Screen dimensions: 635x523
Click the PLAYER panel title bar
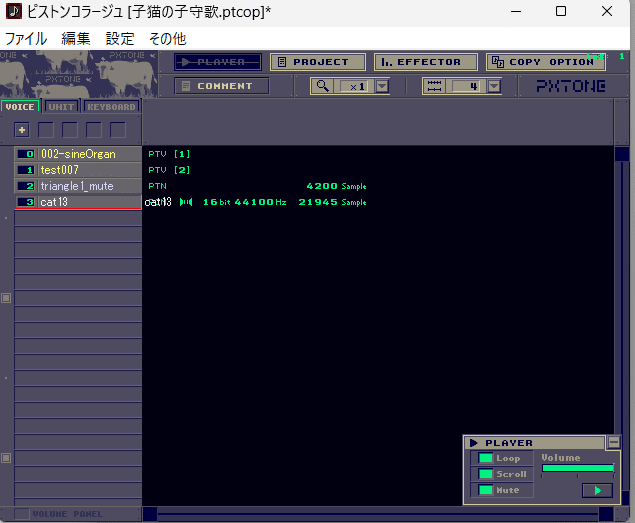tap(535, 443)
